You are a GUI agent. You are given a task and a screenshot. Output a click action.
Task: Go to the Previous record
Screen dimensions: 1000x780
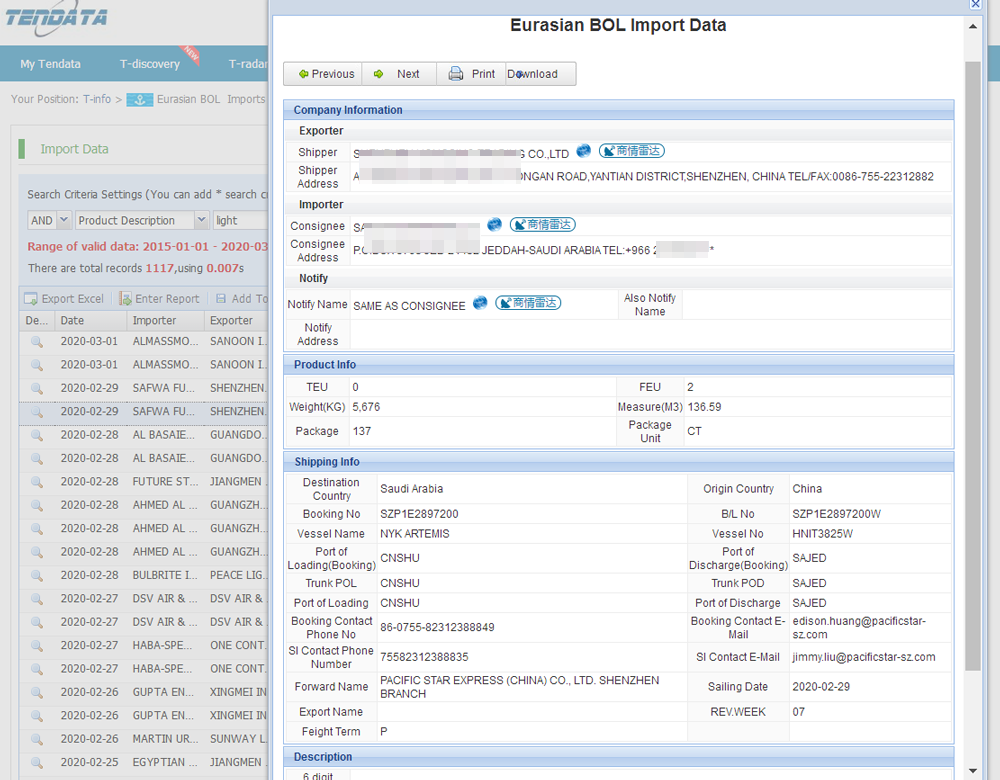(325, 74)
